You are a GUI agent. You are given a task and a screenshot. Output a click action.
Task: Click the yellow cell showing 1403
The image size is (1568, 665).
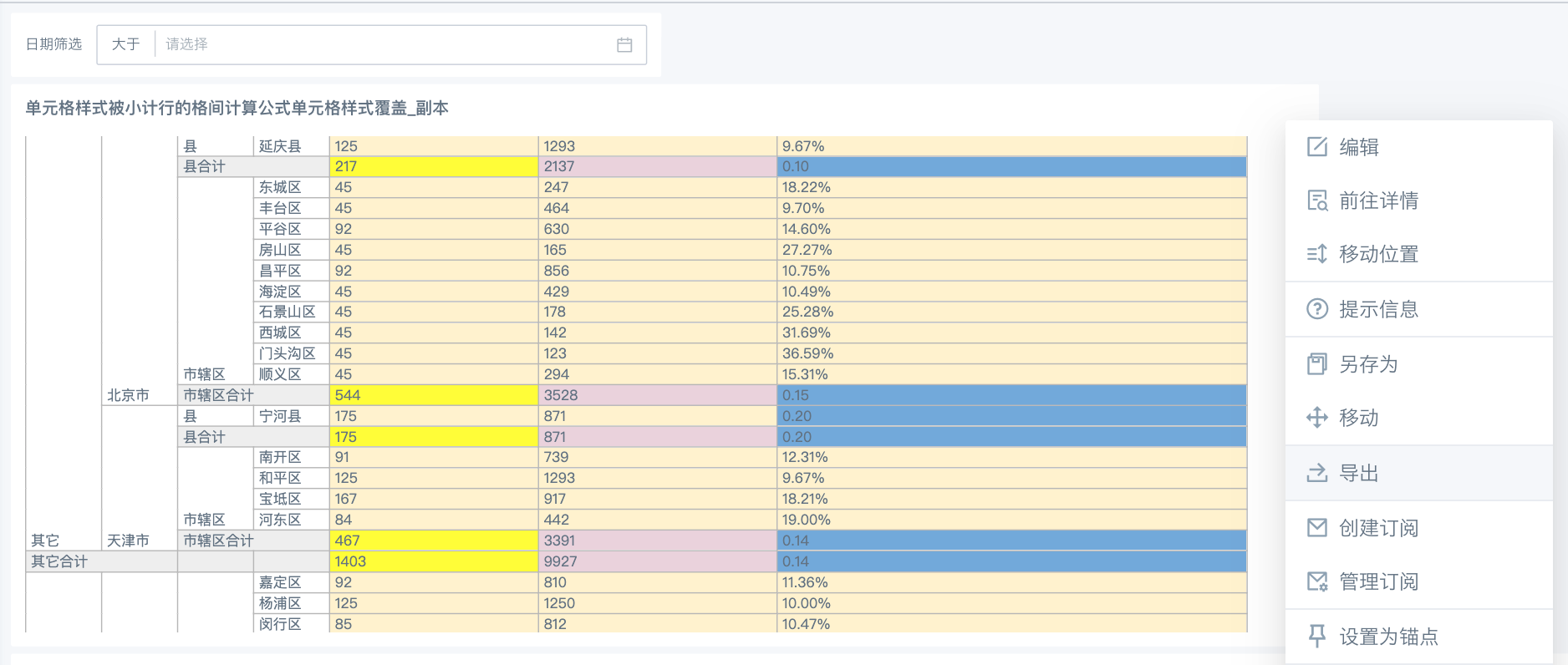433,561
